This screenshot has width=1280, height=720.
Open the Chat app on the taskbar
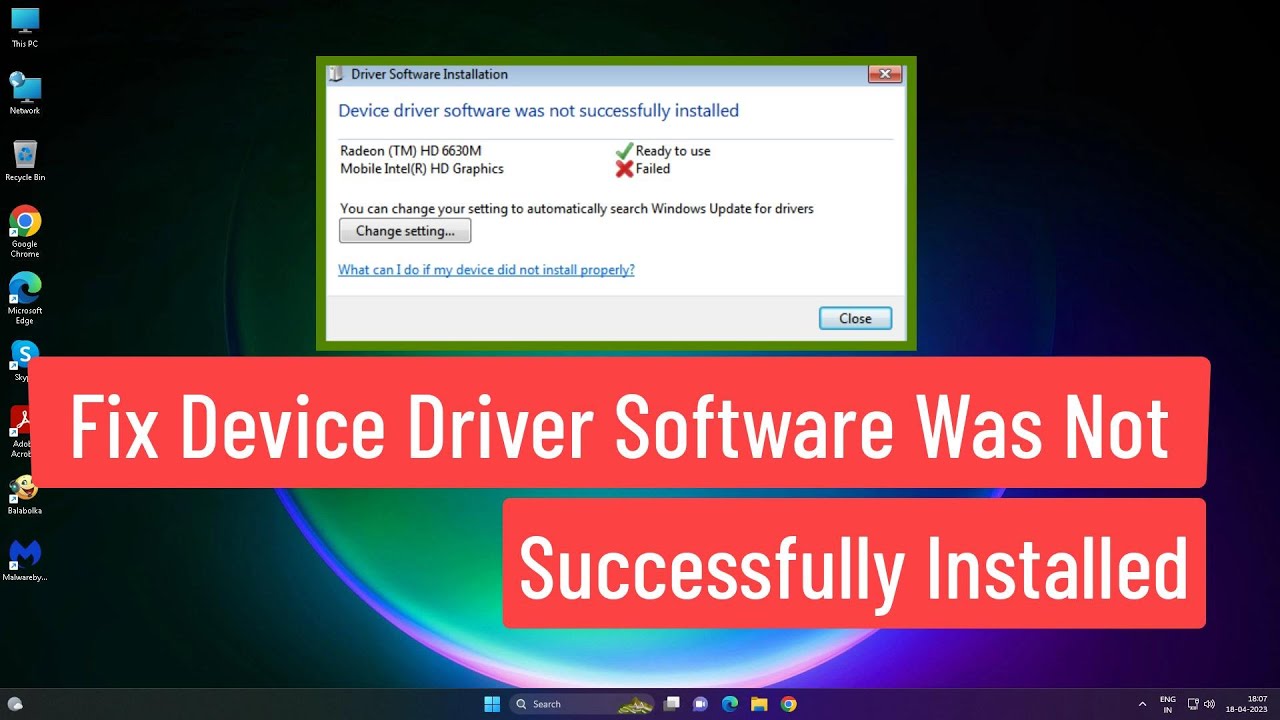701,704
